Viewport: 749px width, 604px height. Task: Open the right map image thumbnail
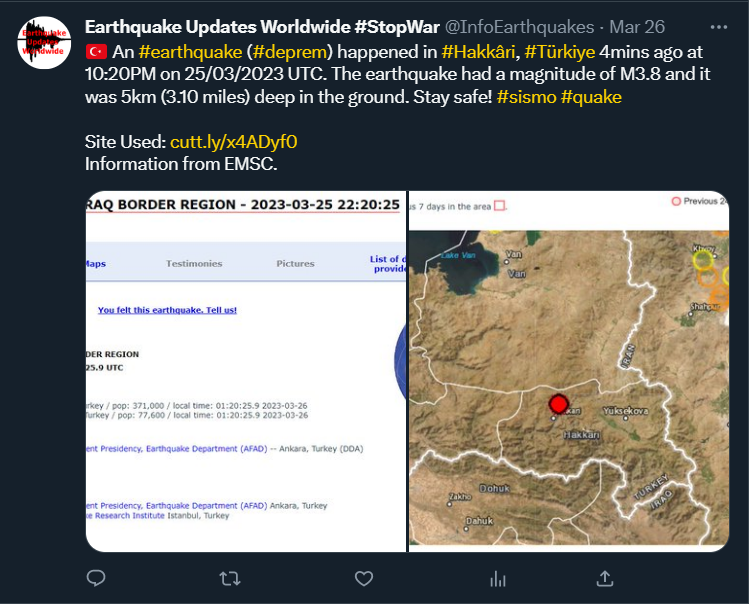coord(569,370)
